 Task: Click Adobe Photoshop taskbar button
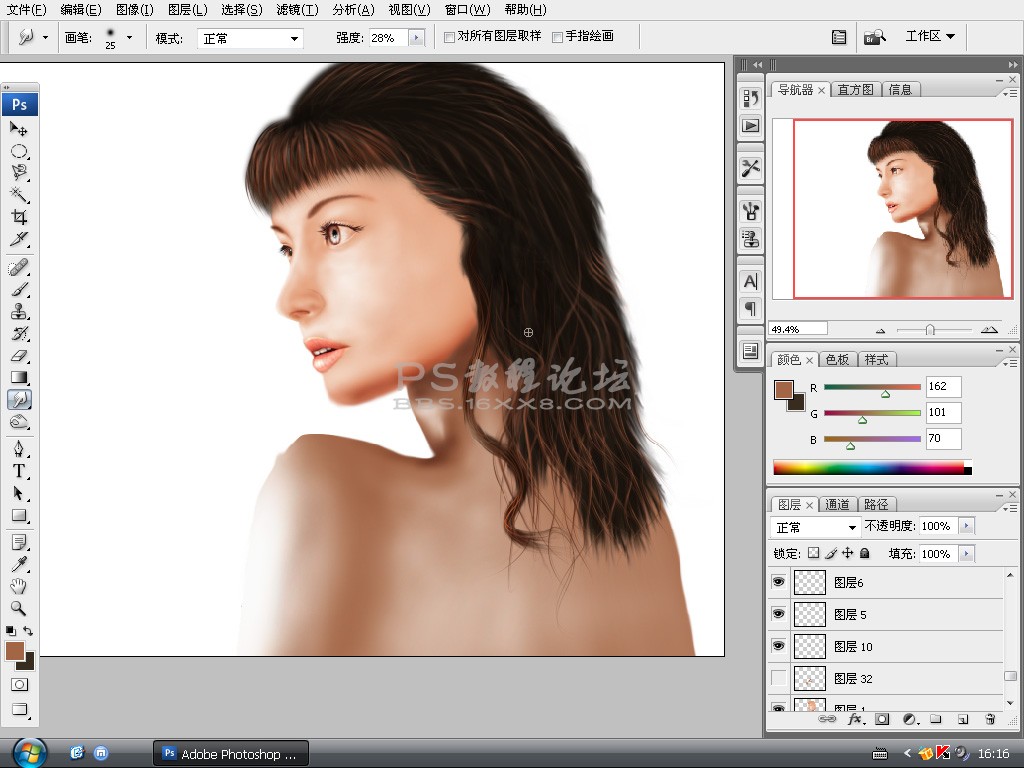(x=231, y=754)
